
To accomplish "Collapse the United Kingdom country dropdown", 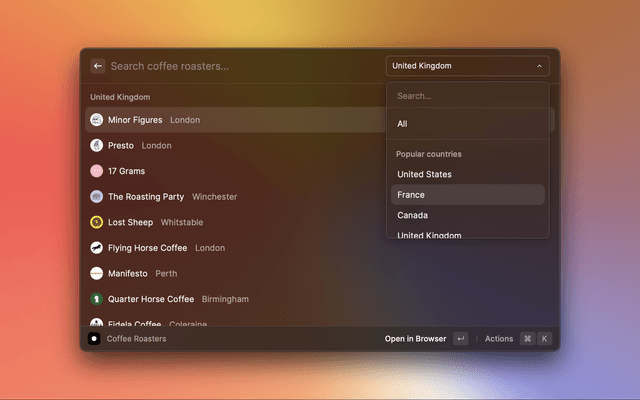I will [467, 66].
